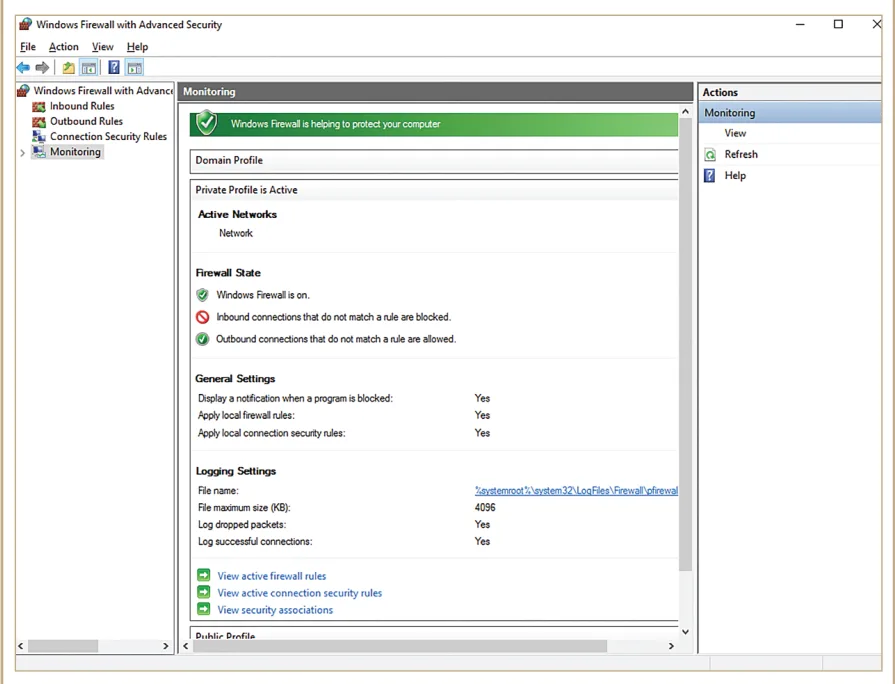Click the 4096 file maximum size value
The height and width of the screenshot is (684, 895).
[485, 508]
